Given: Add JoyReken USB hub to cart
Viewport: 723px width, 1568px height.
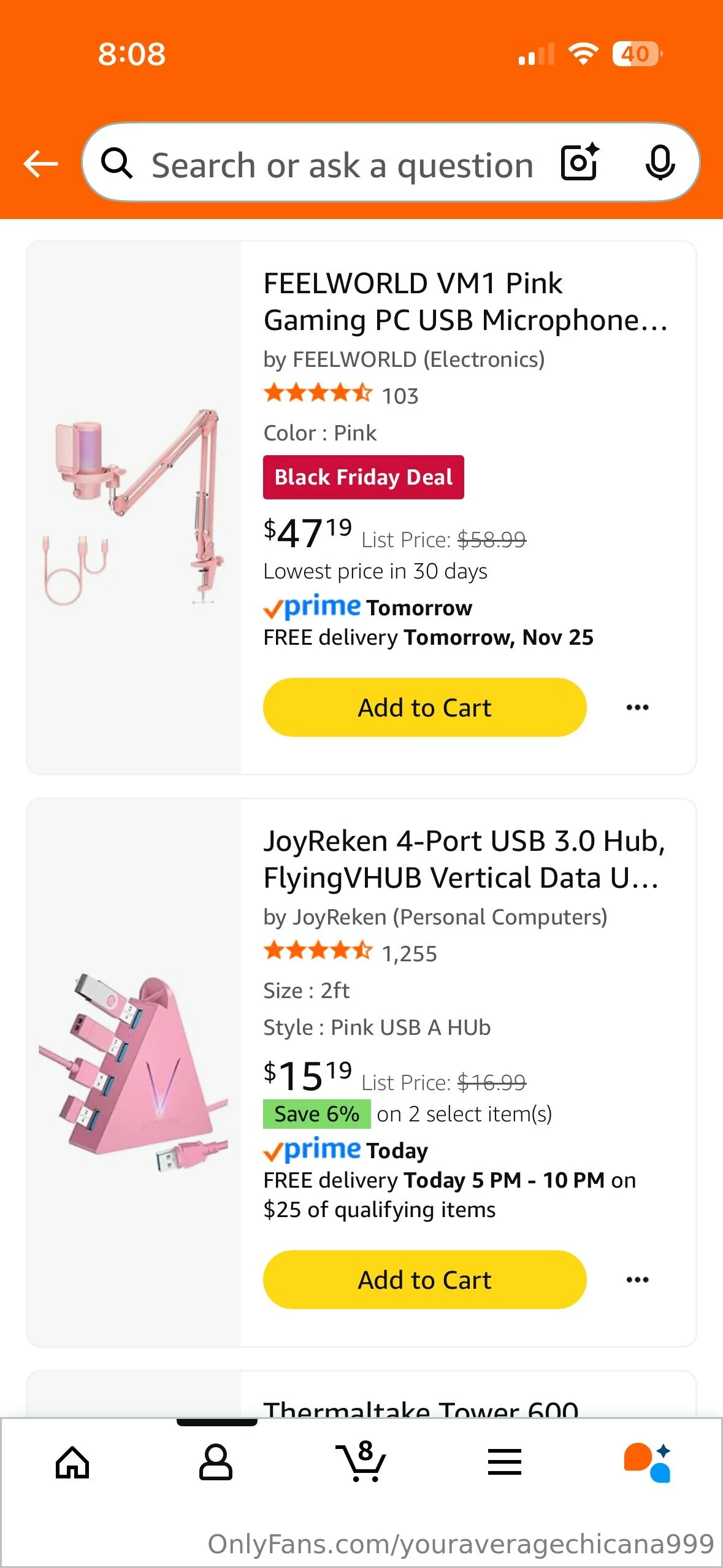Looking at the screenshot, I should [x=424, y=1280].
